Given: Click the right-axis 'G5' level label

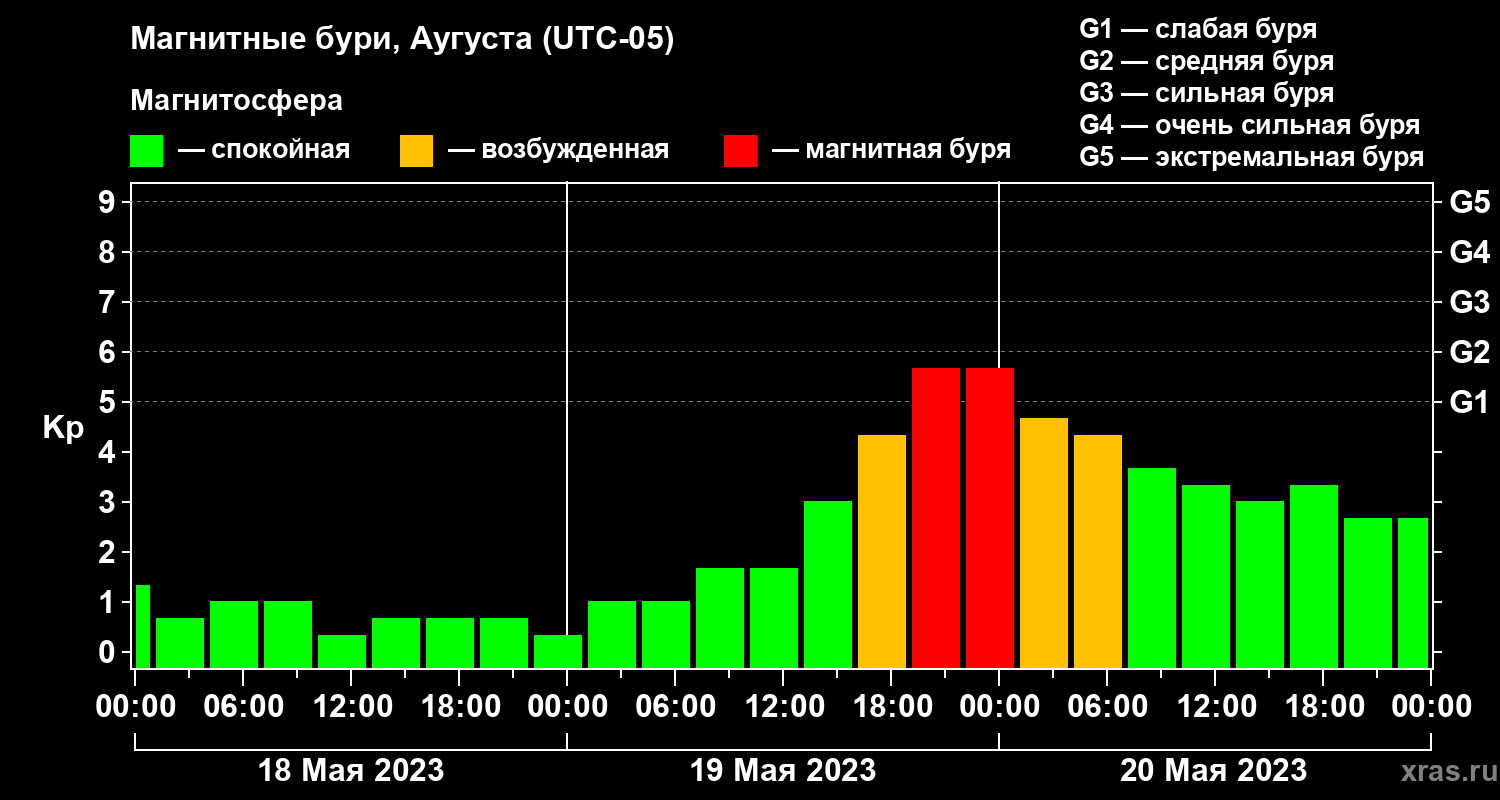Looking at the screenshot, I should pyautogui.click(x=1469, y=202).
